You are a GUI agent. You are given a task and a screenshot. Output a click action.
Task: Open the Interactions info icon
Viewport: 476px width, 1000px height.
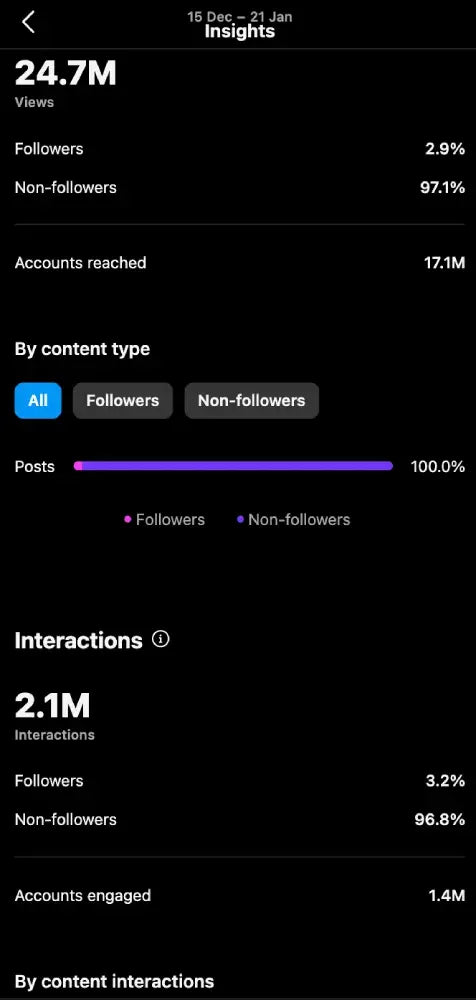pos(161,639)
